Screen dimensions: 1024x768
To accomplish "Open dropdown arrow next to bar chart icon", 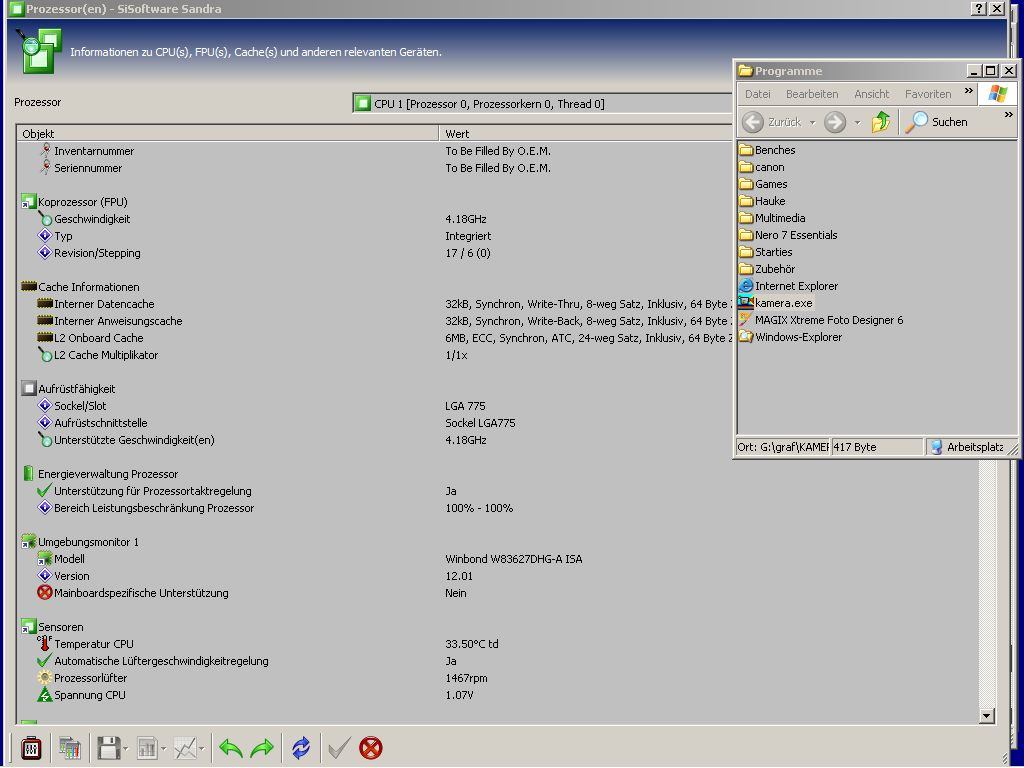I will tap(163, 748).
